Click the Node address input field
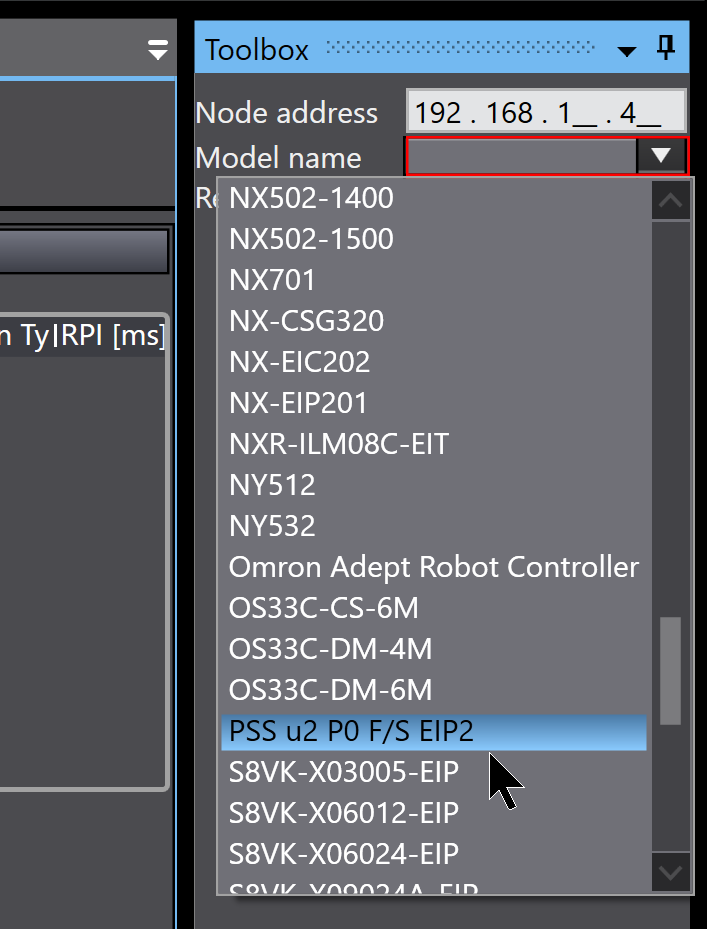Image resolution: width=707 pixels, height=929 pixels. [x=546, y=111]
